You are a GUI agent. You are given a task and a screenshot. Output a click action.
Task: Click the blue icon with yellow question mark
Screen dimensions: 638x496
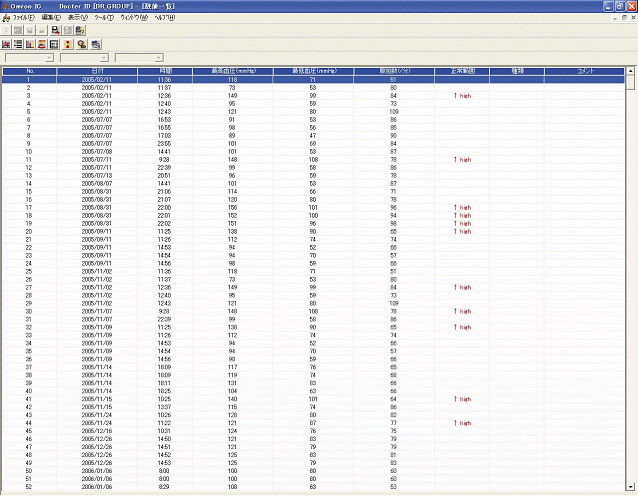(80, 31)
